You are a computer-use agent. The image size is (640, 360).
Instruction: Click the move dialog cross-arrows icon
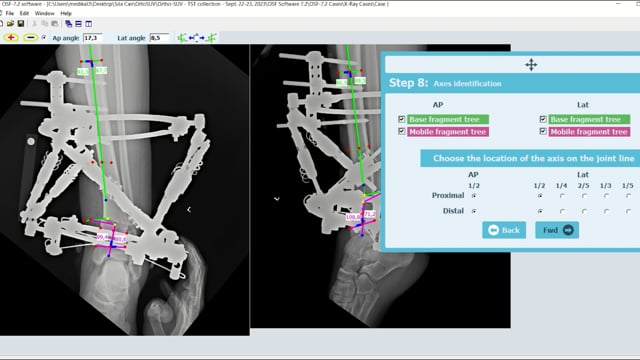click(531, 64)
